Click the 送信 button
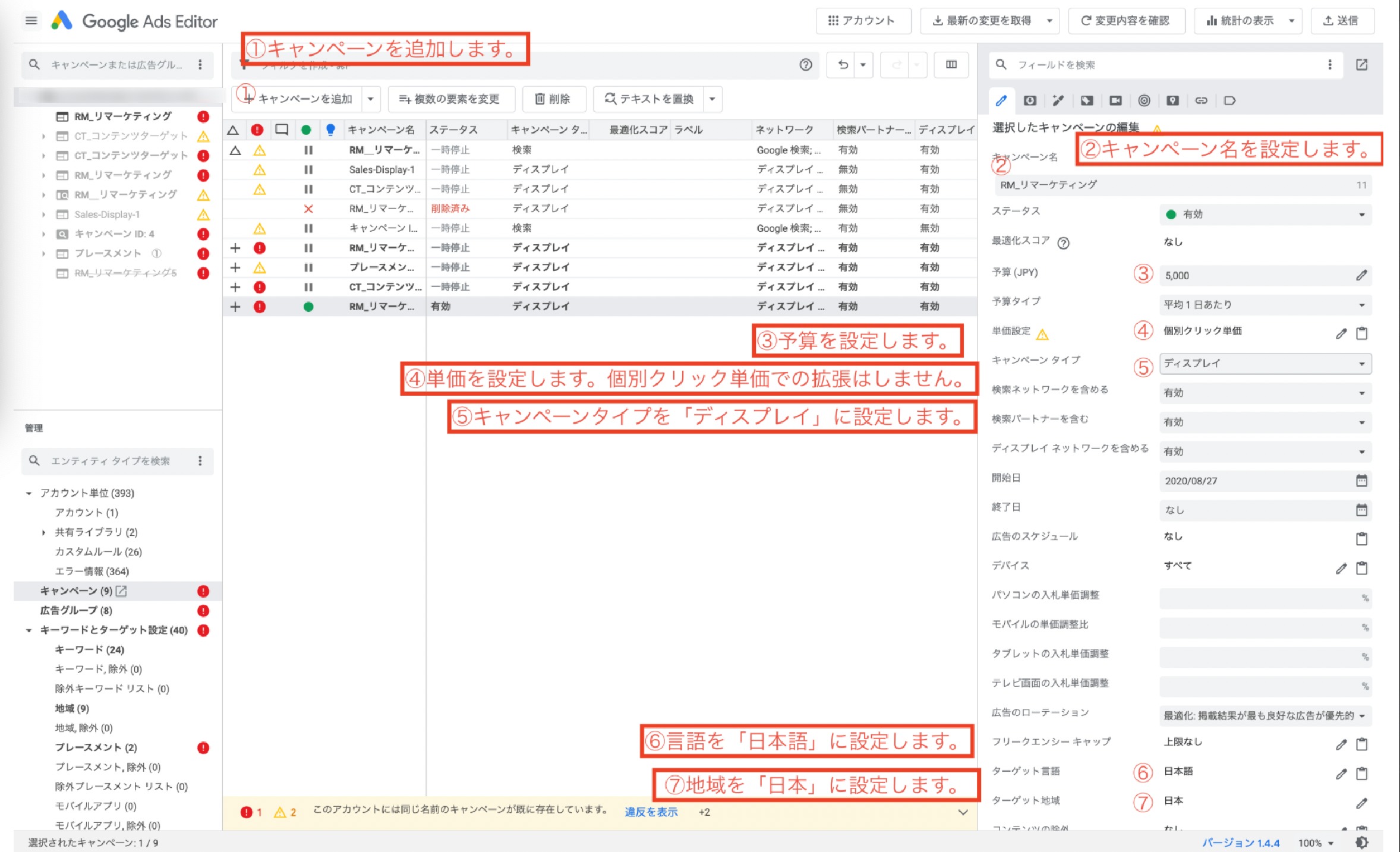Screen dimensions: 1400x852 1342,21
